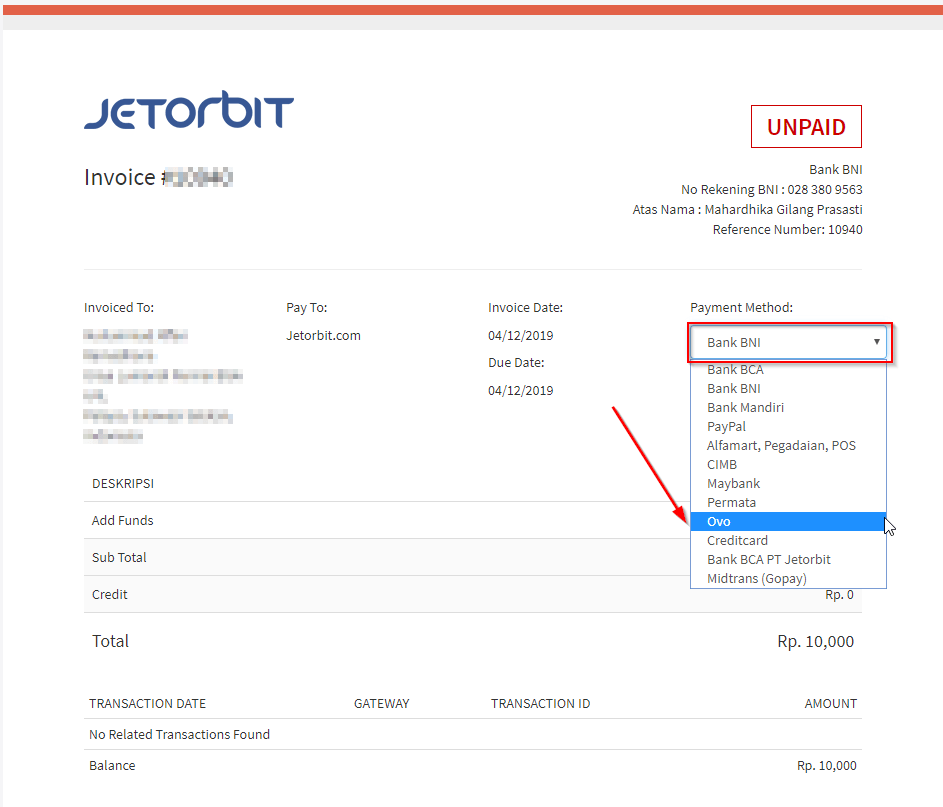Click the UNPAID status badge
The width and height of the screenshot is (943, 807).
click(806, 127)
